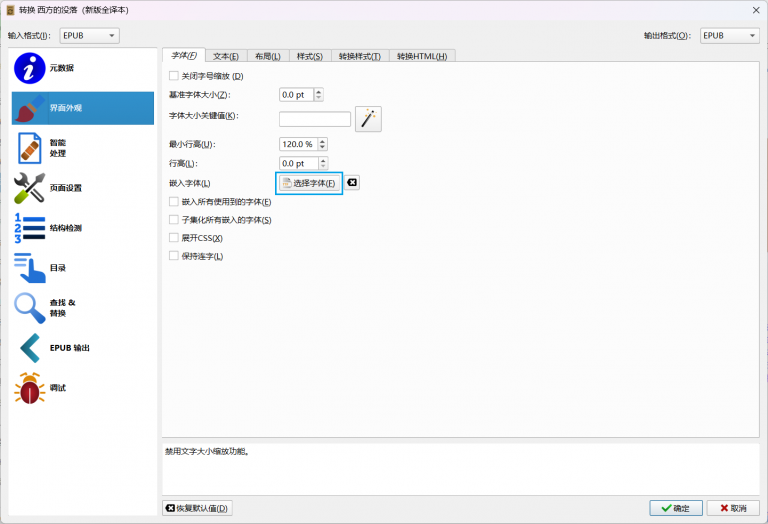Click the font size key wizard wand icon

click(x=368, y=119)
